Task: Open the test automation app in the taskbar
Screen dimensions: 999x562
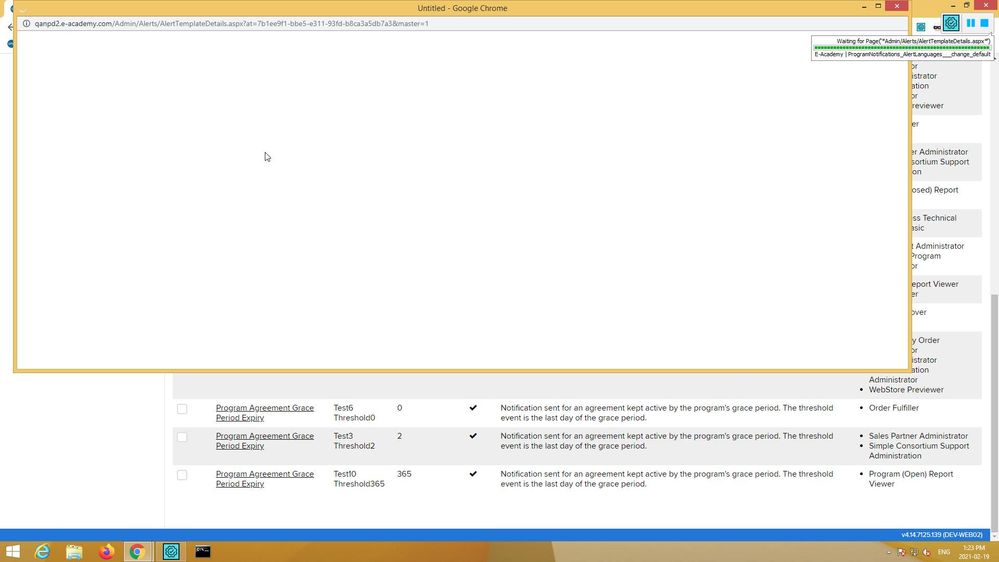Action: [171, 551]
